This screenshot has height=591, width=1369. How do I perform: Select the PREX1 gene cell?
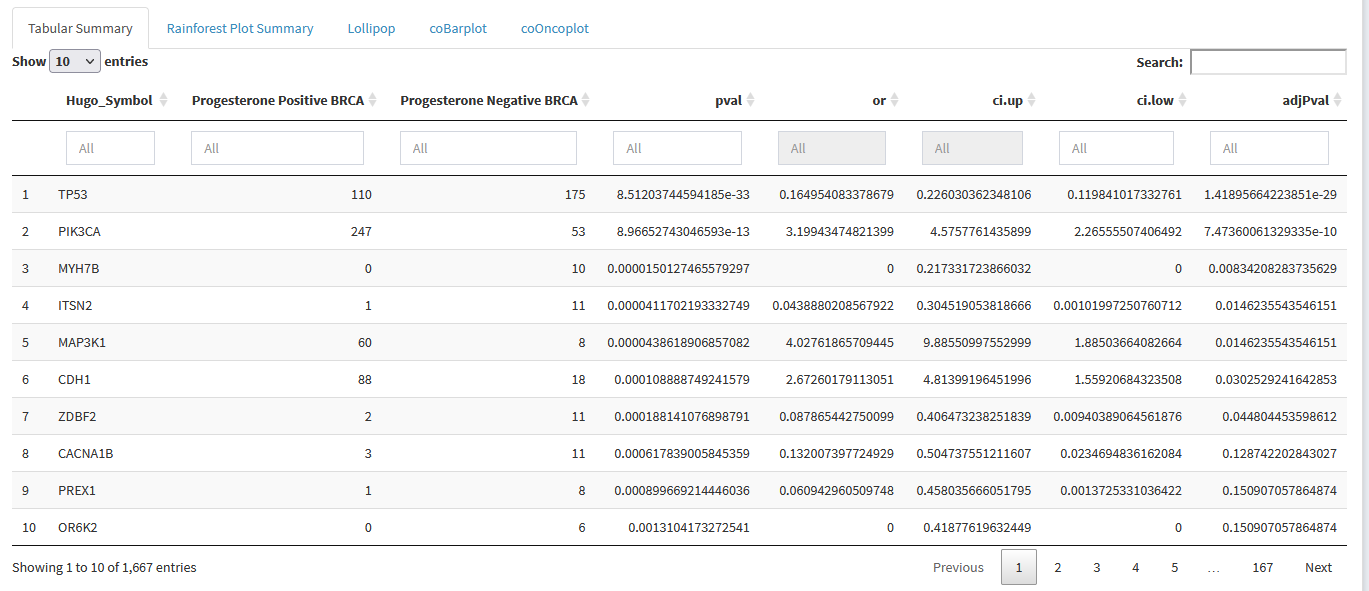click(77, 490)
